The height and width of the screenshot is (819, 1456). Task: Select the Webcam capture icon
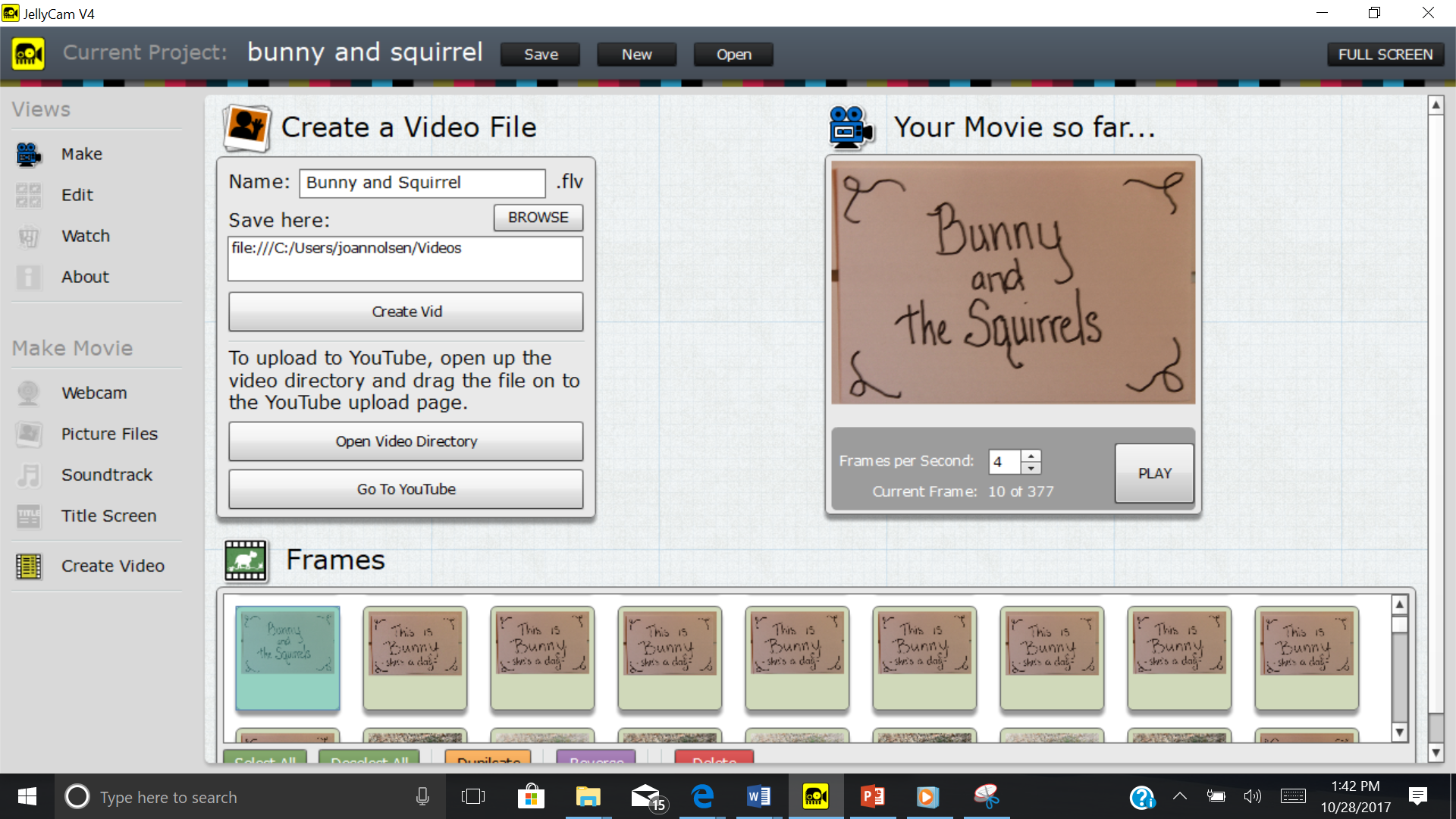tap(28, 393)
